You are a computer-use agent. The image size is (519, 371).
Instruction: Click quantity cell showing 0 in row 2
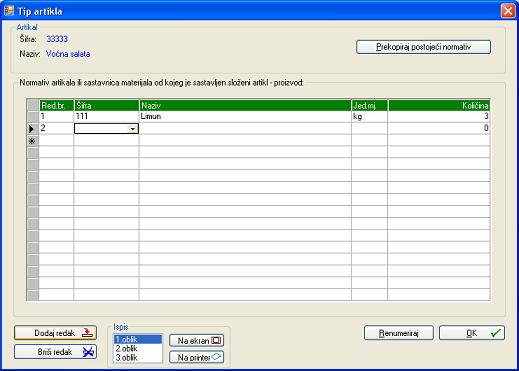point(439,128)
